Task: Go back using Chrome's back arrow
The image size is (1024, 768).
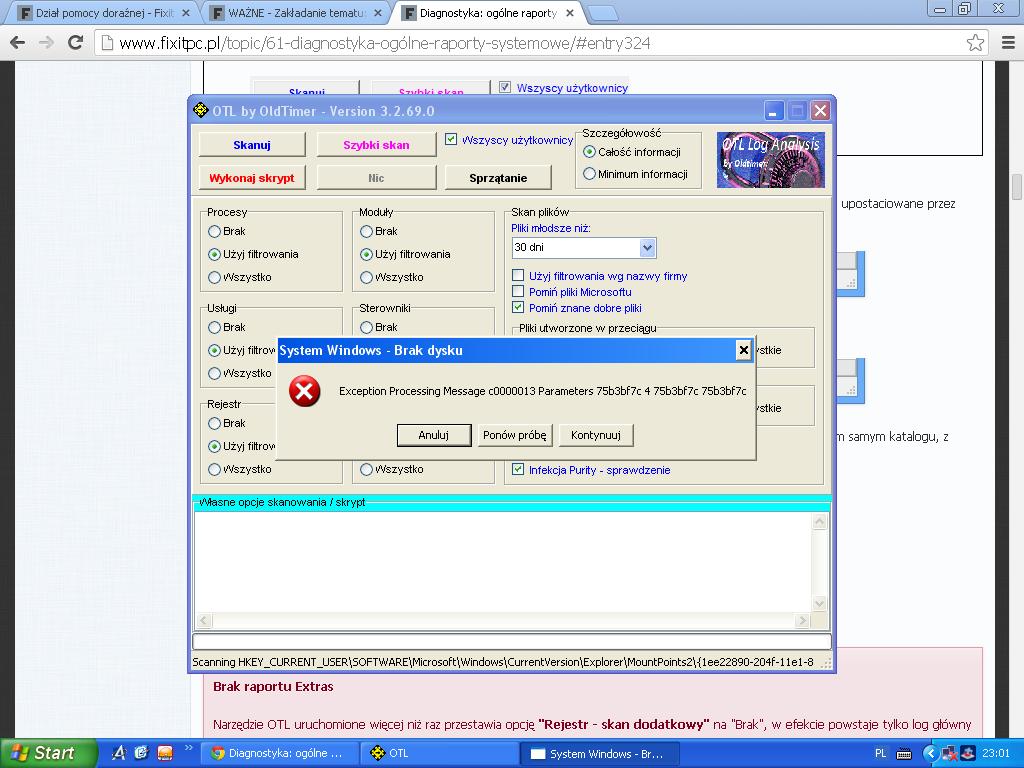Action: coord(18,43)
